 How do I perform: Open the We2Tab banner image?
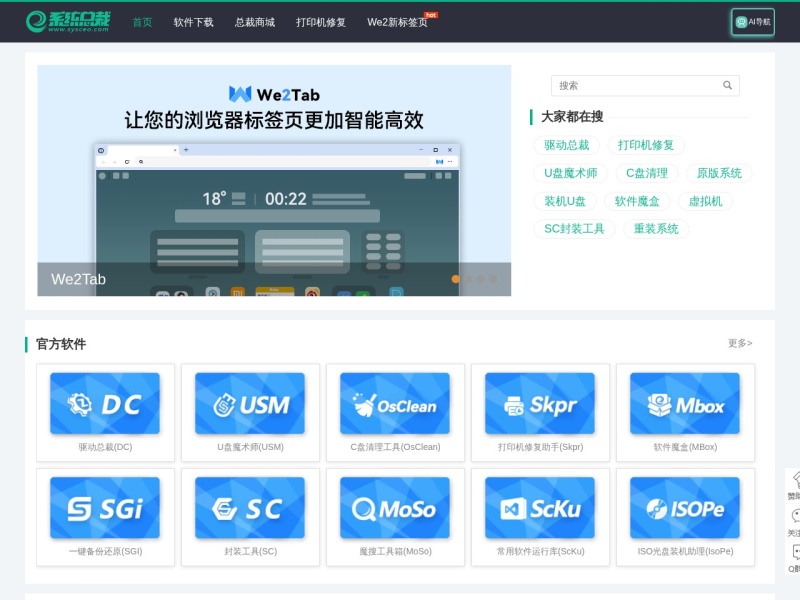tap(274, 180)
